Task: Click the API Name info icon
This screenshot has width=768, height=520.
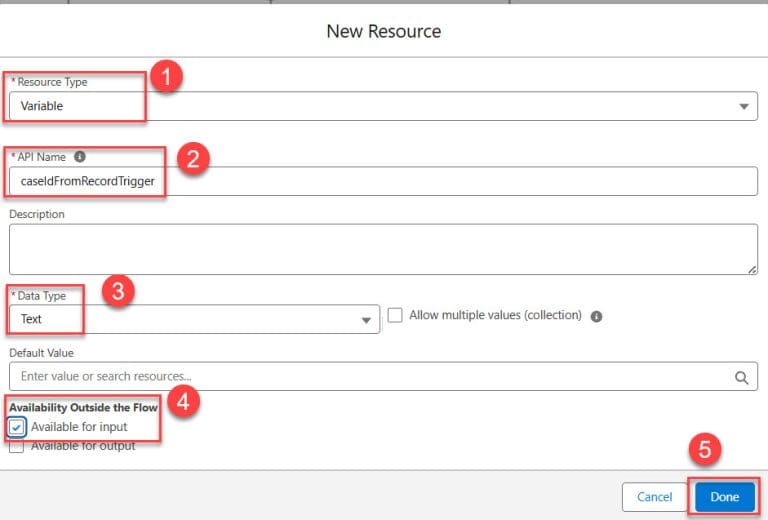Action: (x=79, y=157)
